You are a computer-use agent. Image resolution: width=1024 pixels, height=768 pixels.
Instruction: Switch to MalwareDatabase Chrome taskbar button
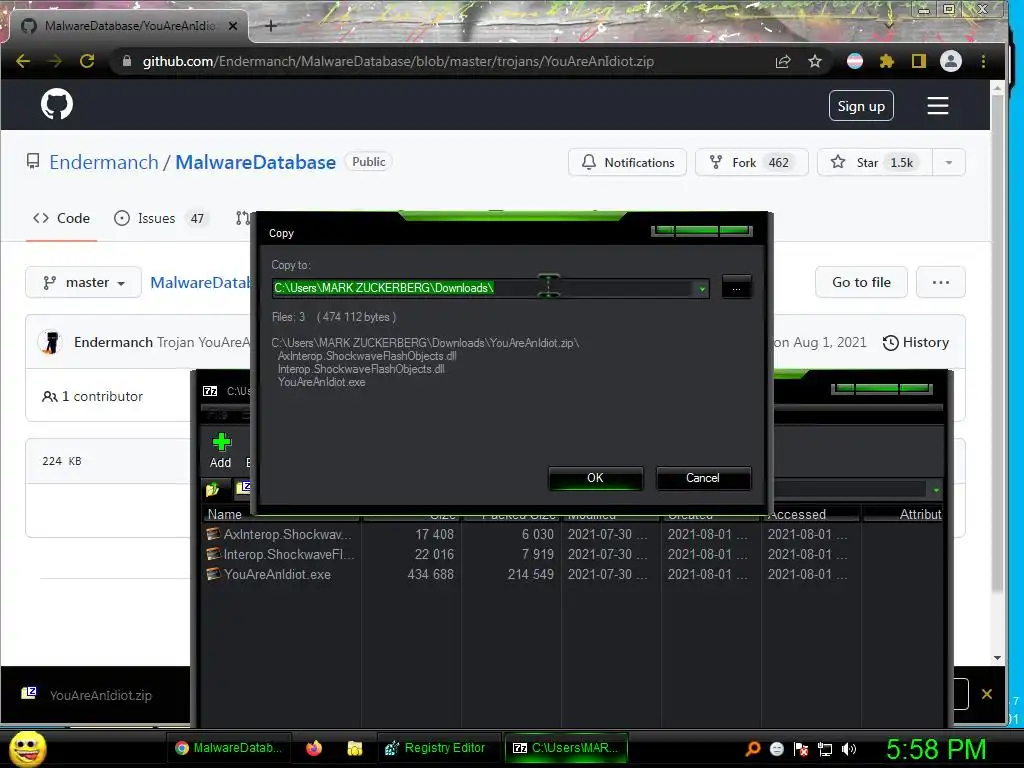pyautogui.click(x=229, y=748)
